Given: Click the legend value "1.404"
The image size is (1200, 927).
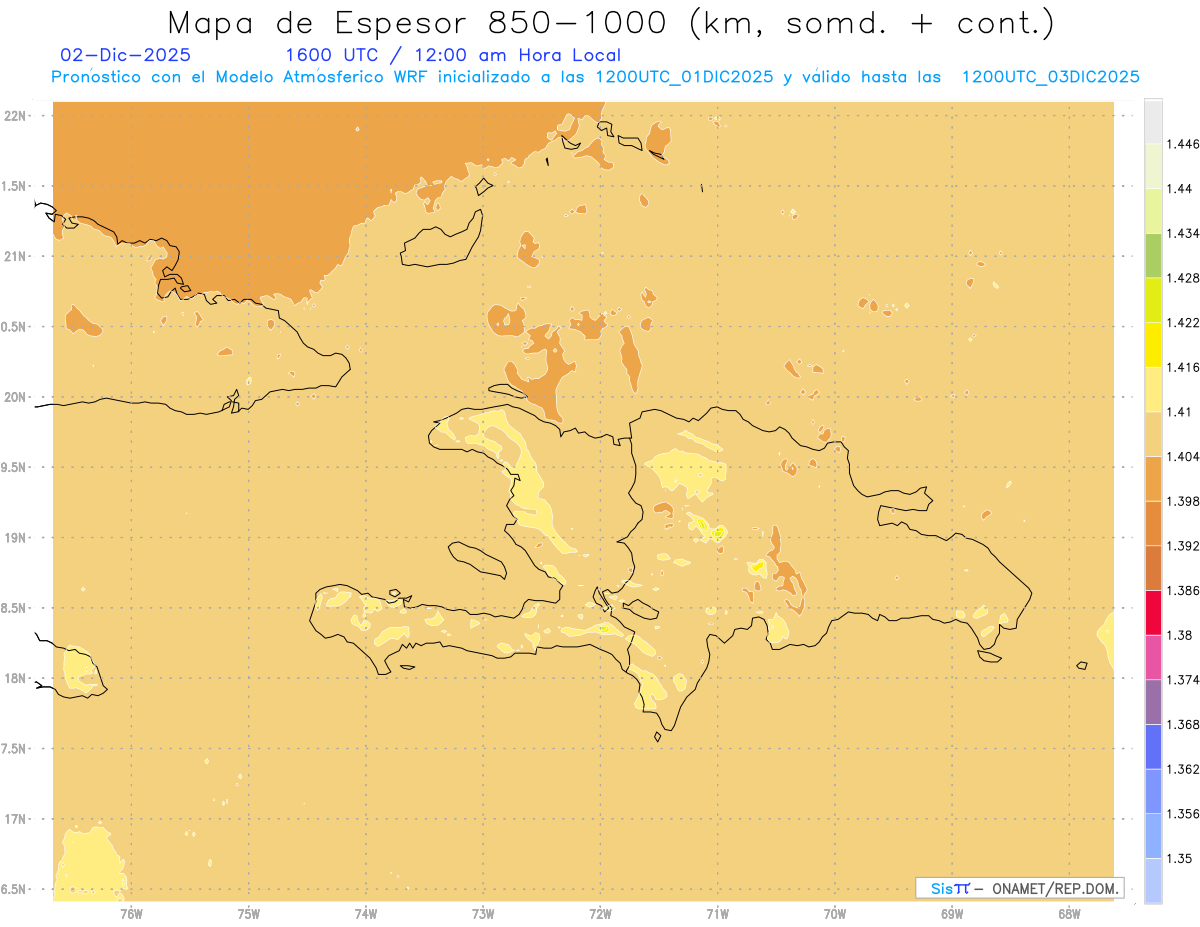Looking at the screenshot, I should 1183,457.
